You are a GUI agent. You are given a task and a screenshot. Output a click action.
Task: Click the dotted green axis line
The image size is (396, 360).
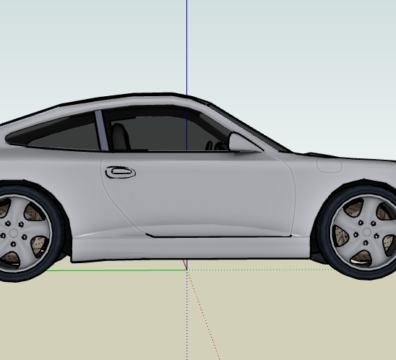[x=260, y=270]
